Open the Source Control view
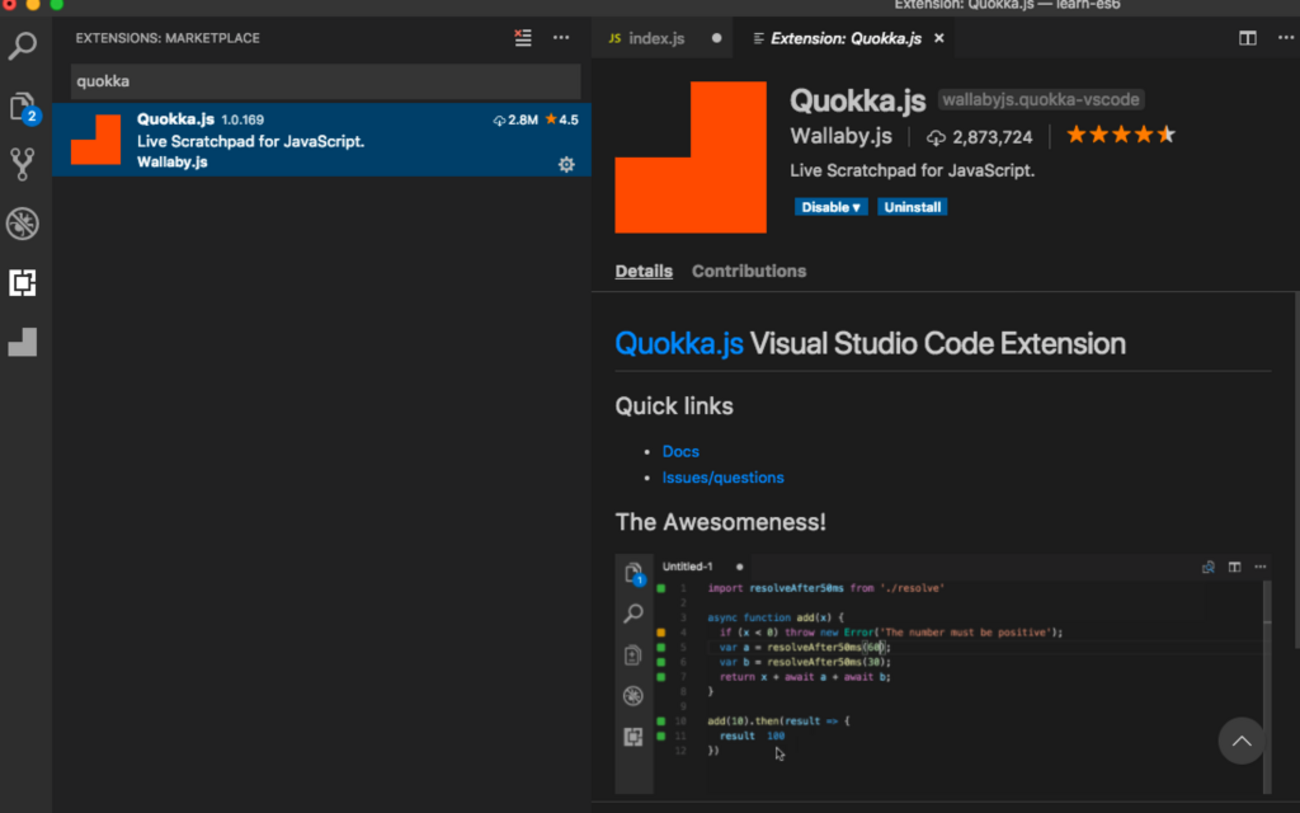This screenshot has width=1300, height=813. click(x=22, y=164)
